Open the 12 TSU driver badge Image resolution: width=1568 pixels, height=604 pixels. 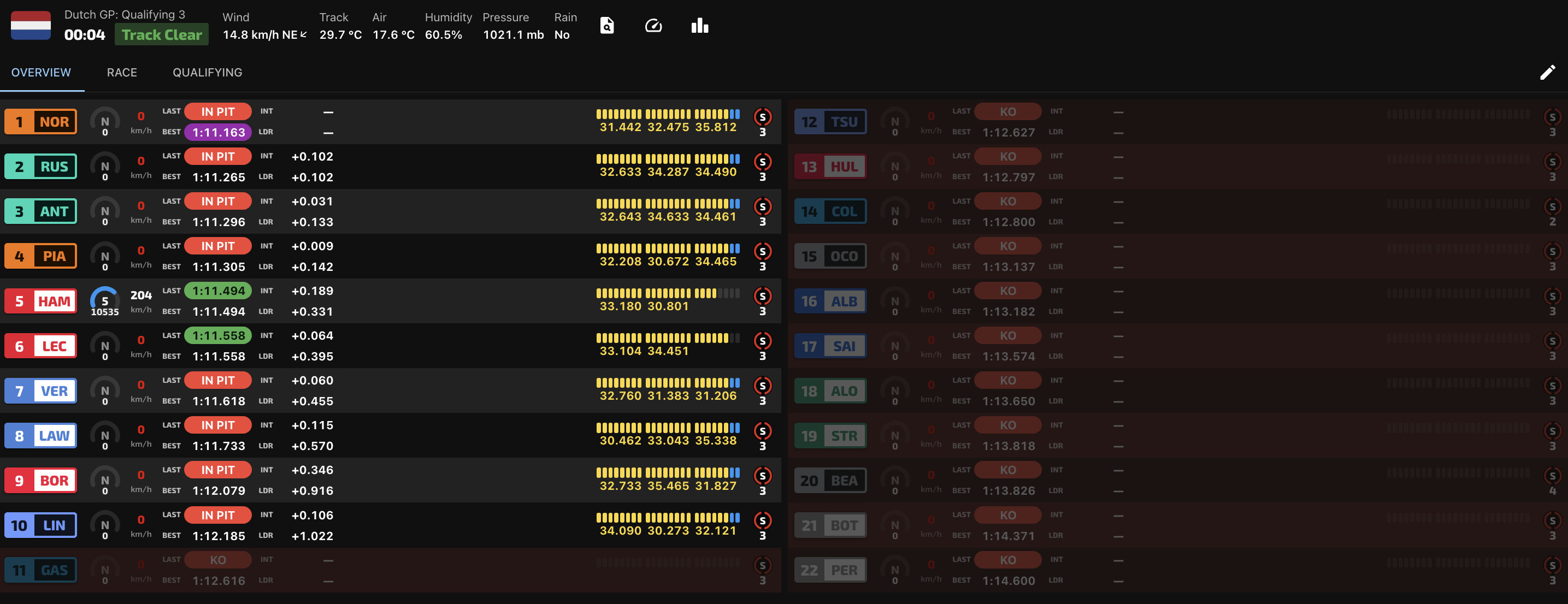click(831, 122)
